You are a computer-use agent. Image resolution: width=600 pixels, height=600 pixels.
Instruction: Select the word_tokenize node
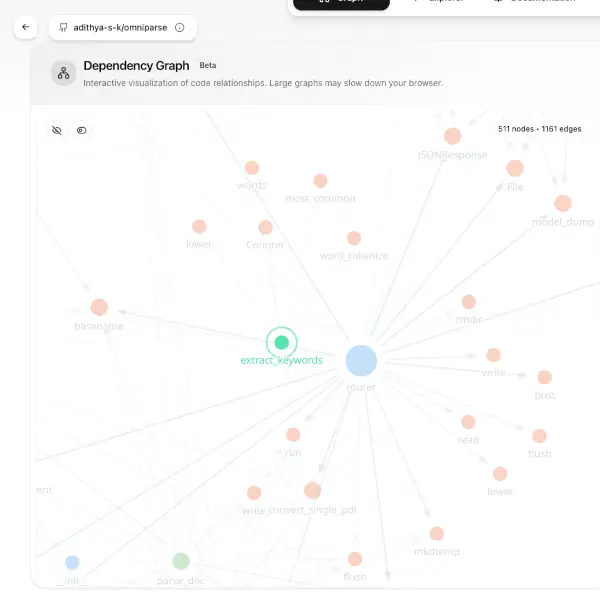tap(354, 238)
